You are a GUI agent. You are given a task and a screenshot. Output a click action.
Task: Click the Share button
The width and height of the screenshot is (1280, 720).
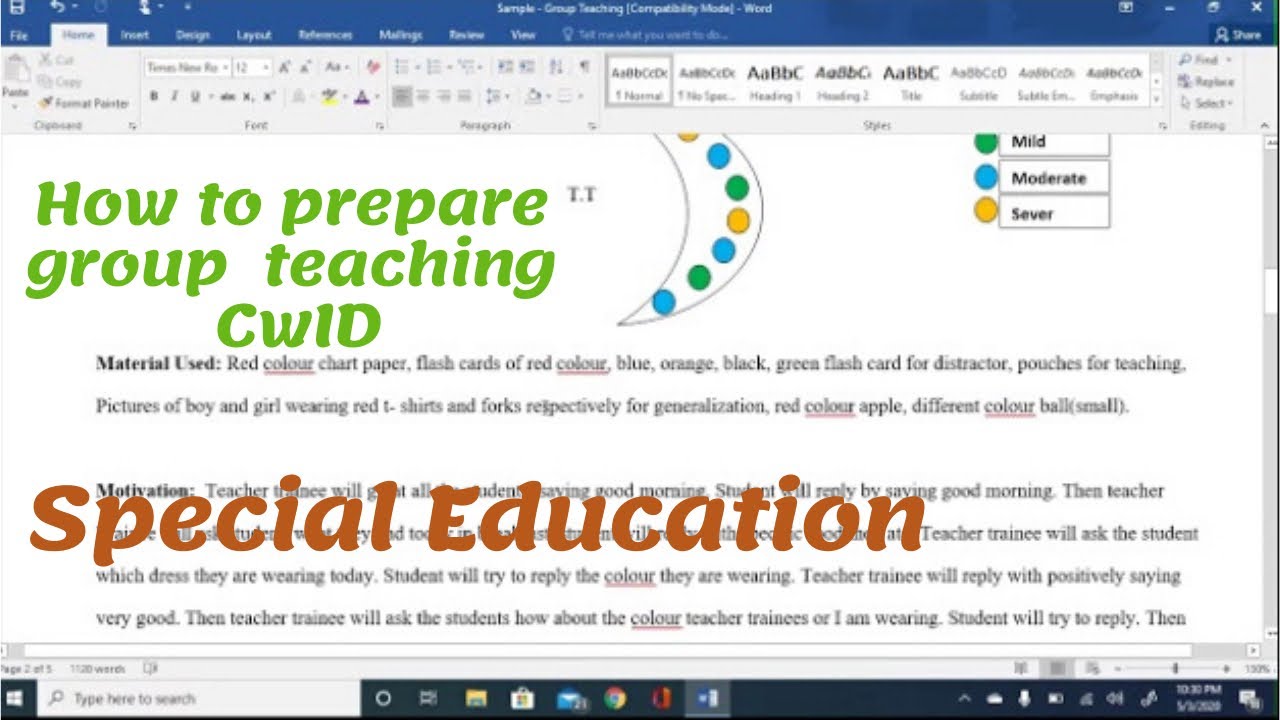1238,34
